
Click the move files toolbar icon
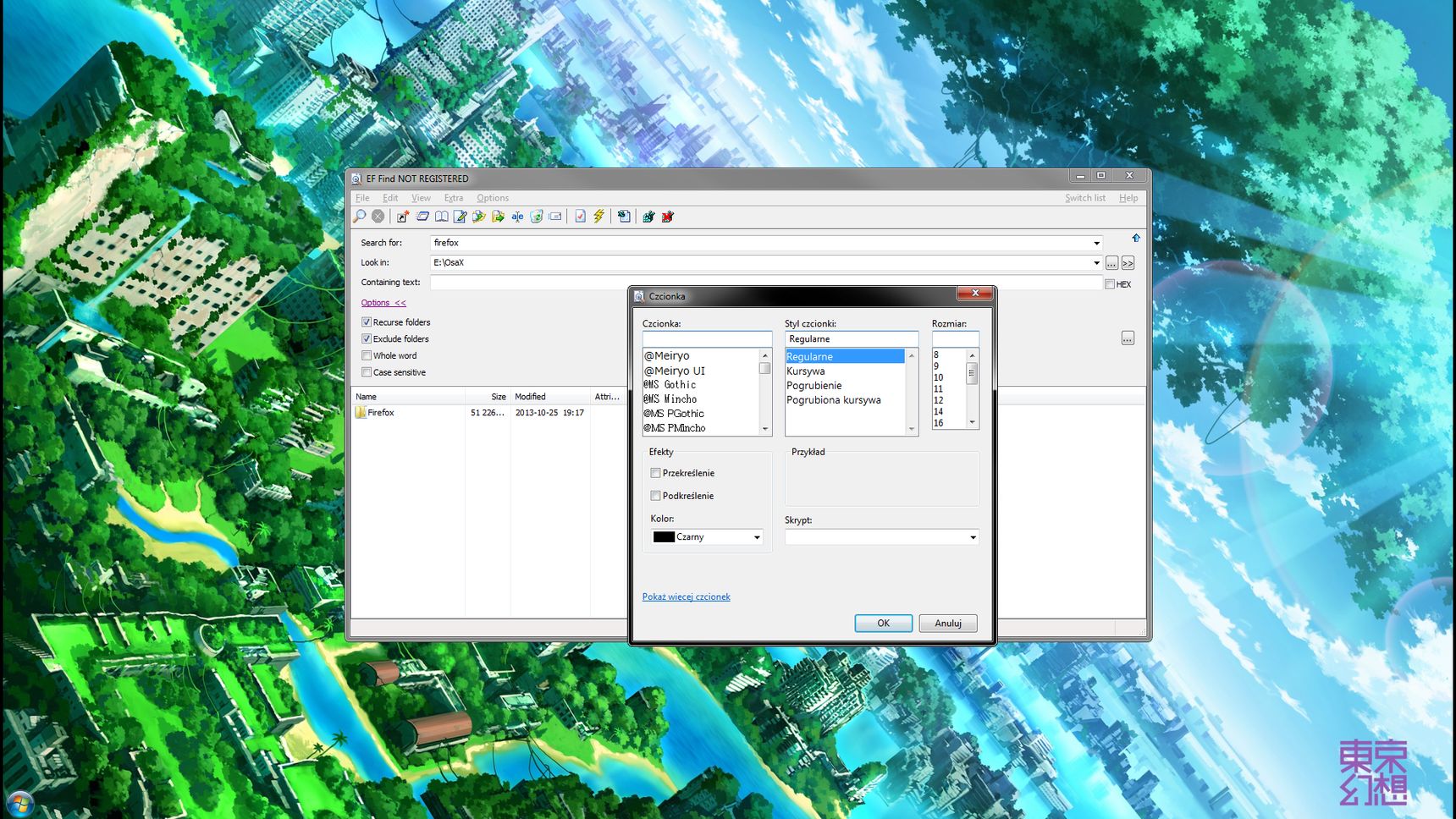[498, 217]
